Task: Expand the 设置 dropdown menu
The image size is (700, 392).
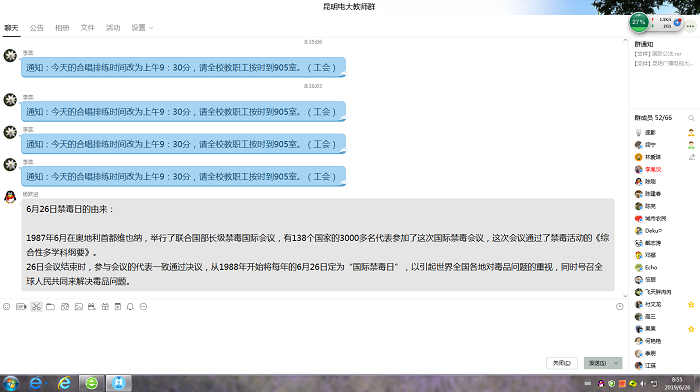Action: (x=142, y=28)
